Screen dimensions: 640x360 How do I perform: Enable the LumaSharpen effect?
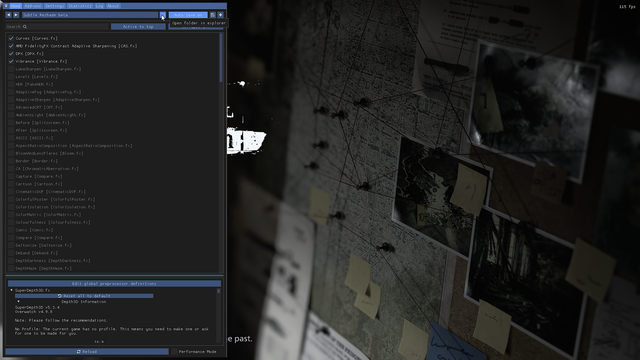11,69
